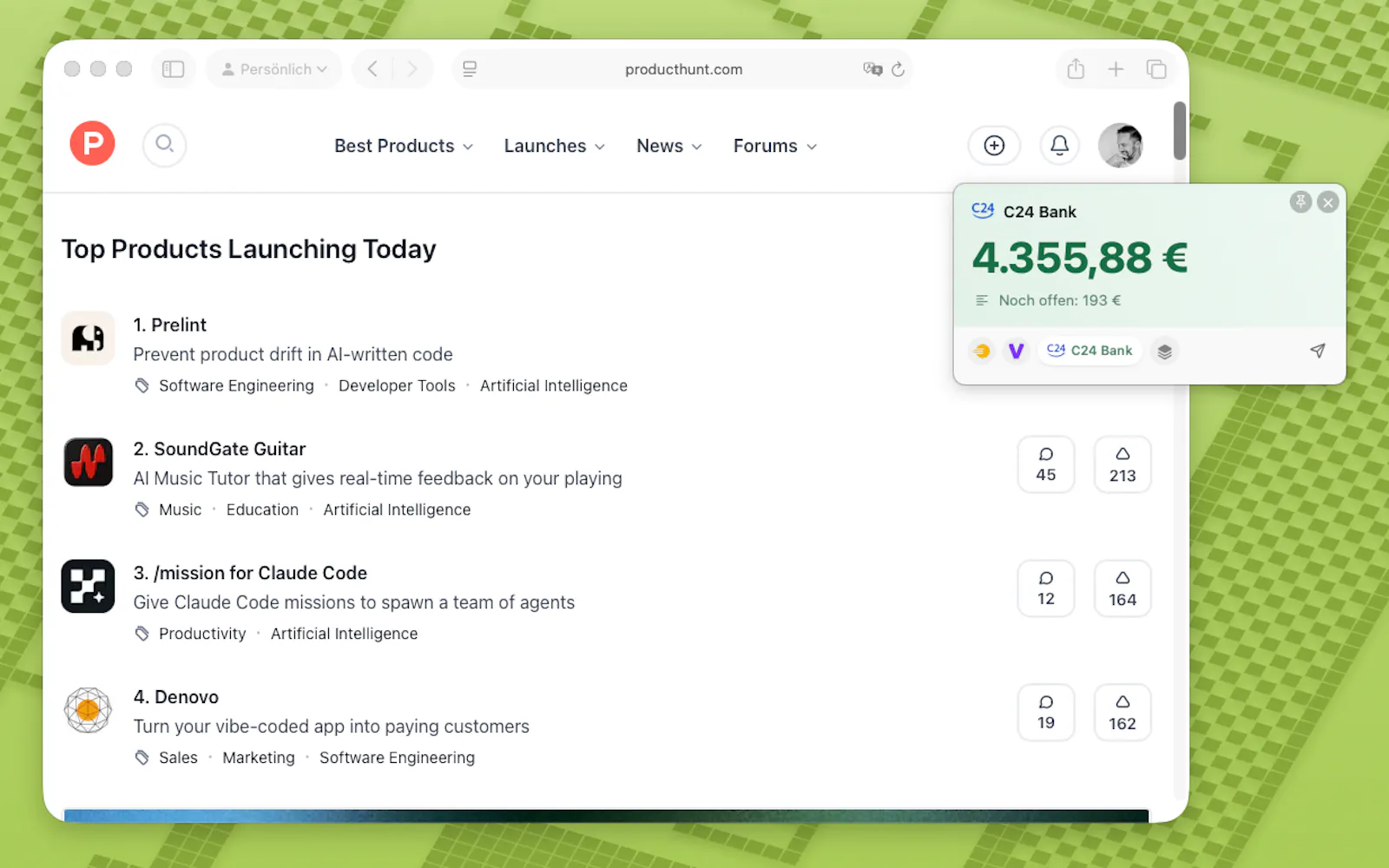Open the stacked layers icon in widget
The height and width of the screenshot is (868, 1389).
[x=1165, y=351]
